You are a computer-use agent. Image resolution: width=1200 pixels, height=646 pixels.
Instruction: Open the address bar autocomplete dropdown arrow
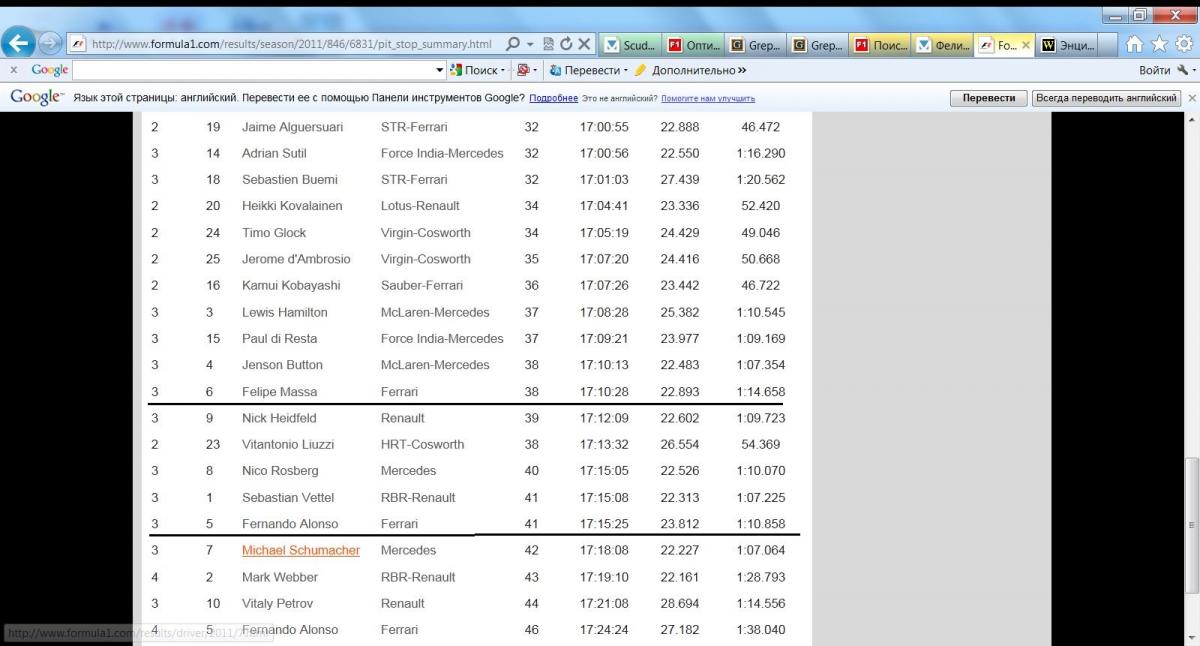tap(530, 45)
